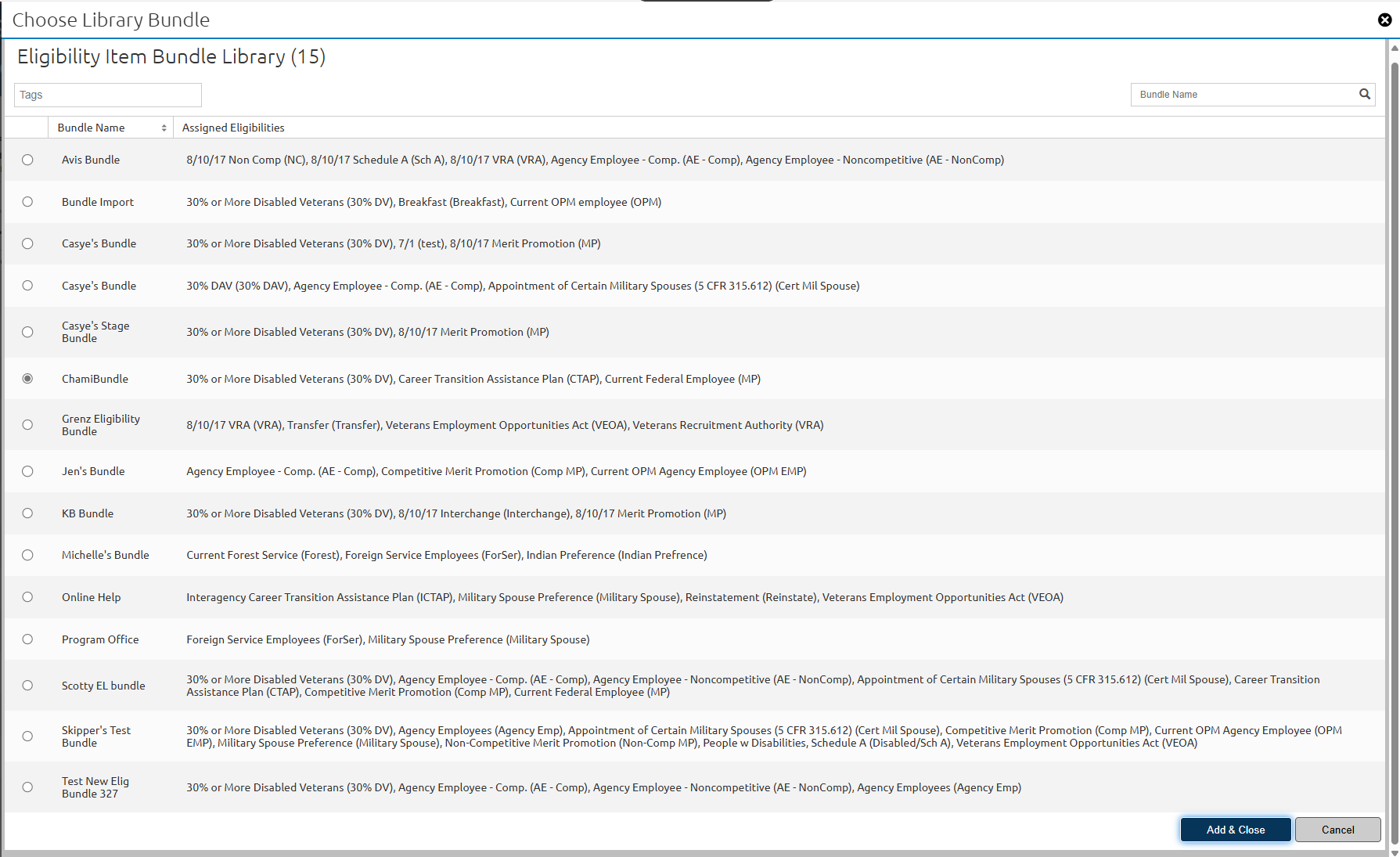The width and height of the screenshot is (1400, 857).
Task: Select Test New Elig Bundle 327 radio
Action: (x=27, y=787)
